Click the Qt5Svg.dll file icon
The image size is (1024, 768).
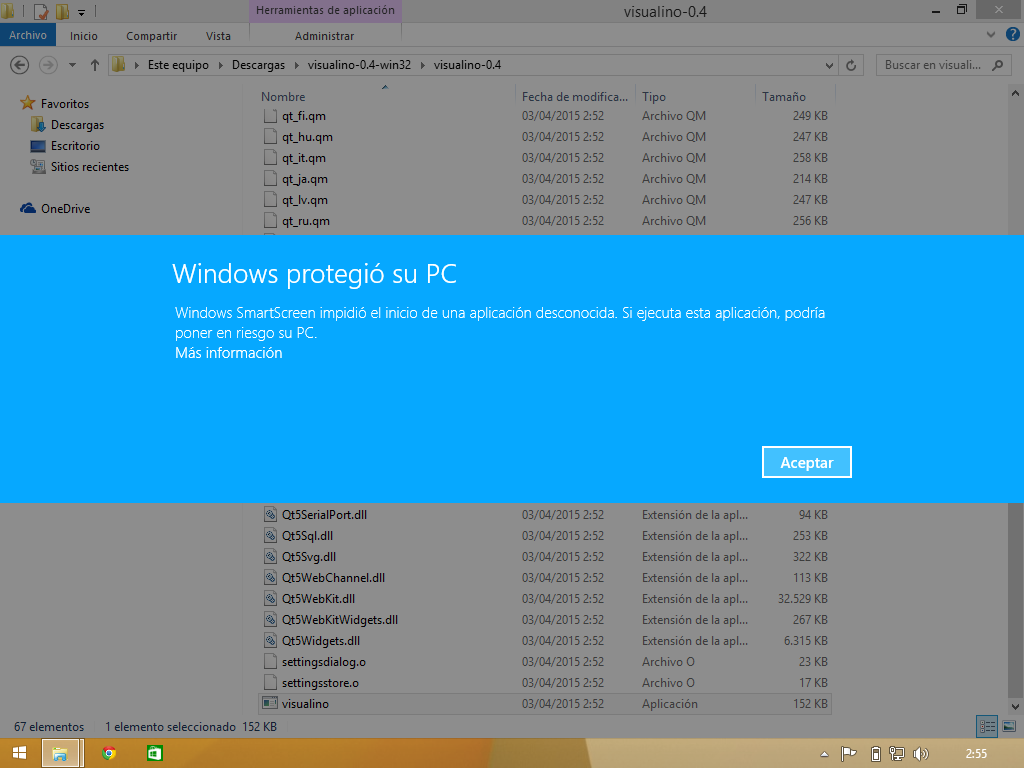point(270,556)
